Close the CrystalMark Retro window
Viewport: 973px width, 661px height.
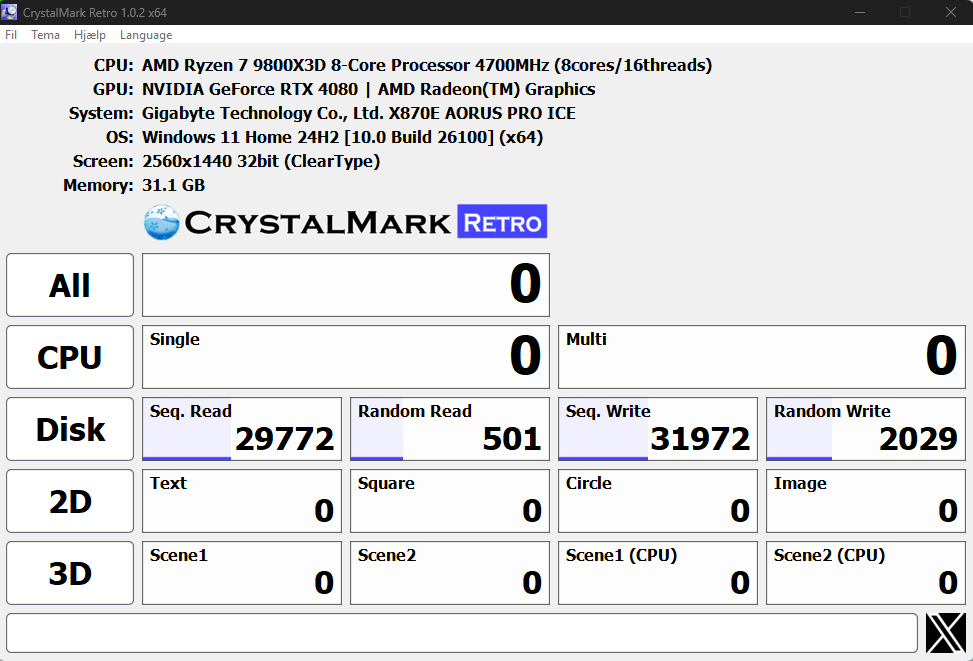pos(950,12)
